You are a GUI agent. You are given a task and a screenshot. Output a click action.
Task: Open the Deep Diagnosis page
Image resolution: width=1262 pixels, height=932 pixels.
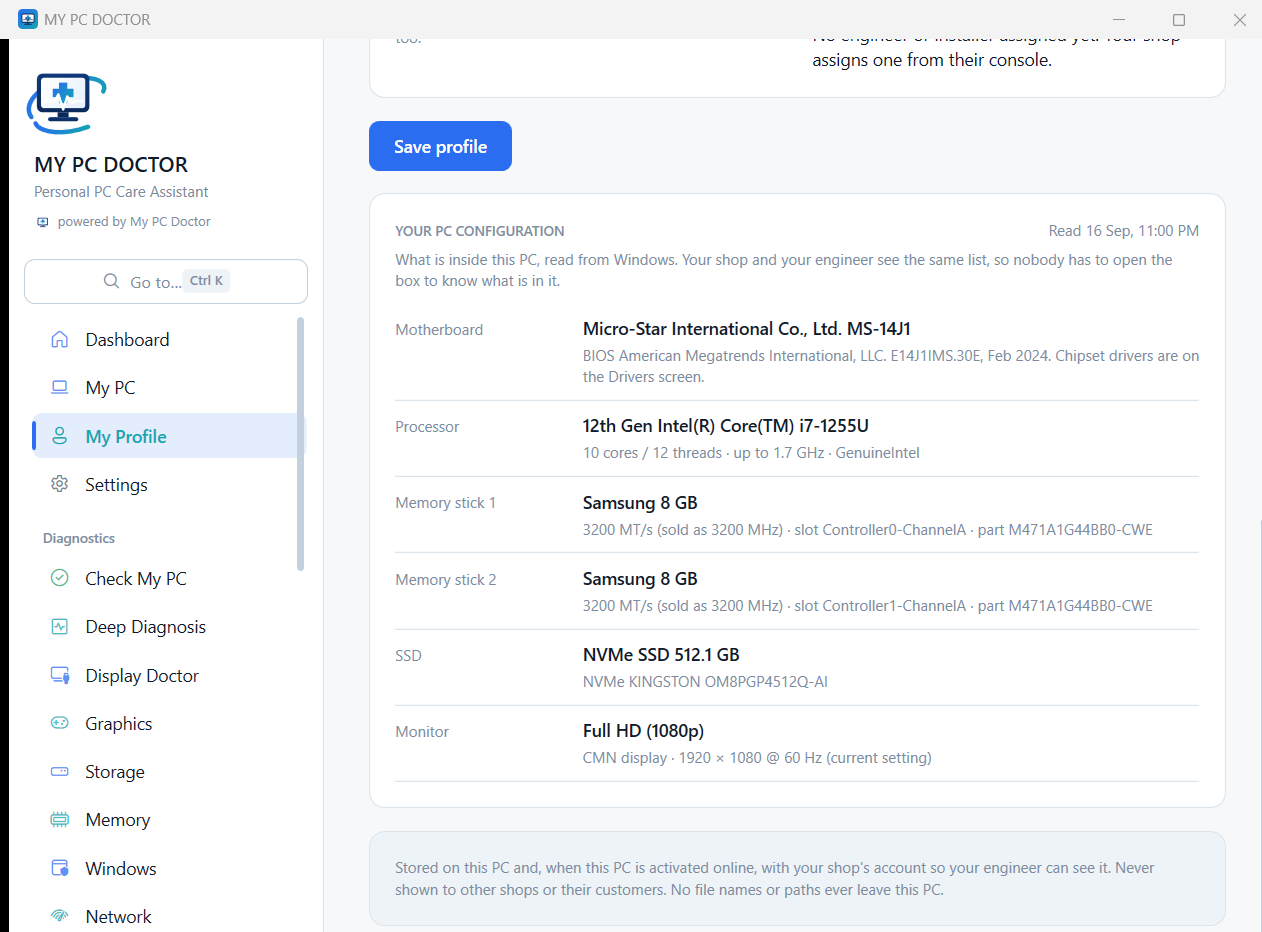(166, 627)
